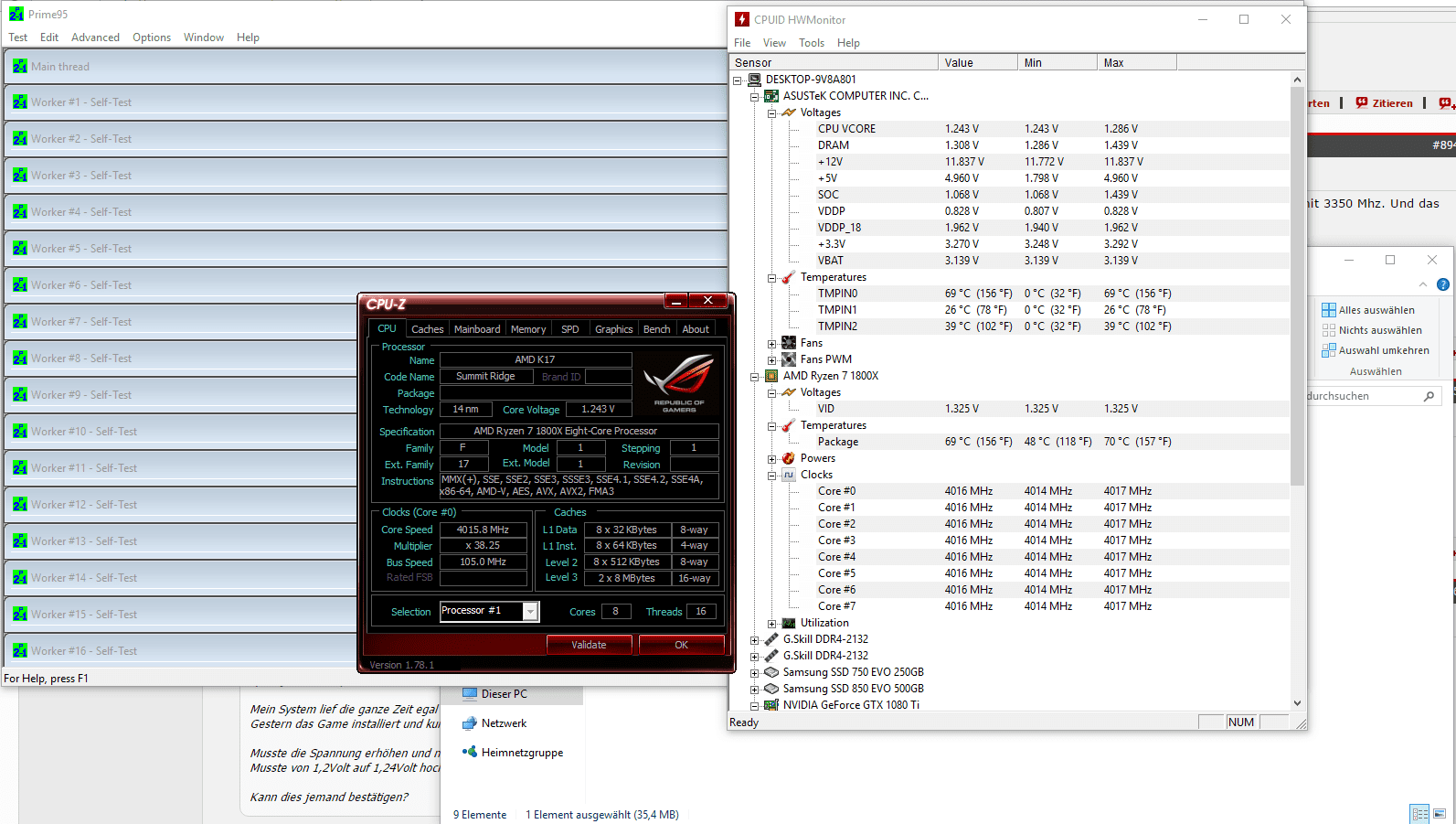Click the Prime95 title bar icon
Image resolution: width=1456 pixels, height=824 pixels.
point(16,14)
